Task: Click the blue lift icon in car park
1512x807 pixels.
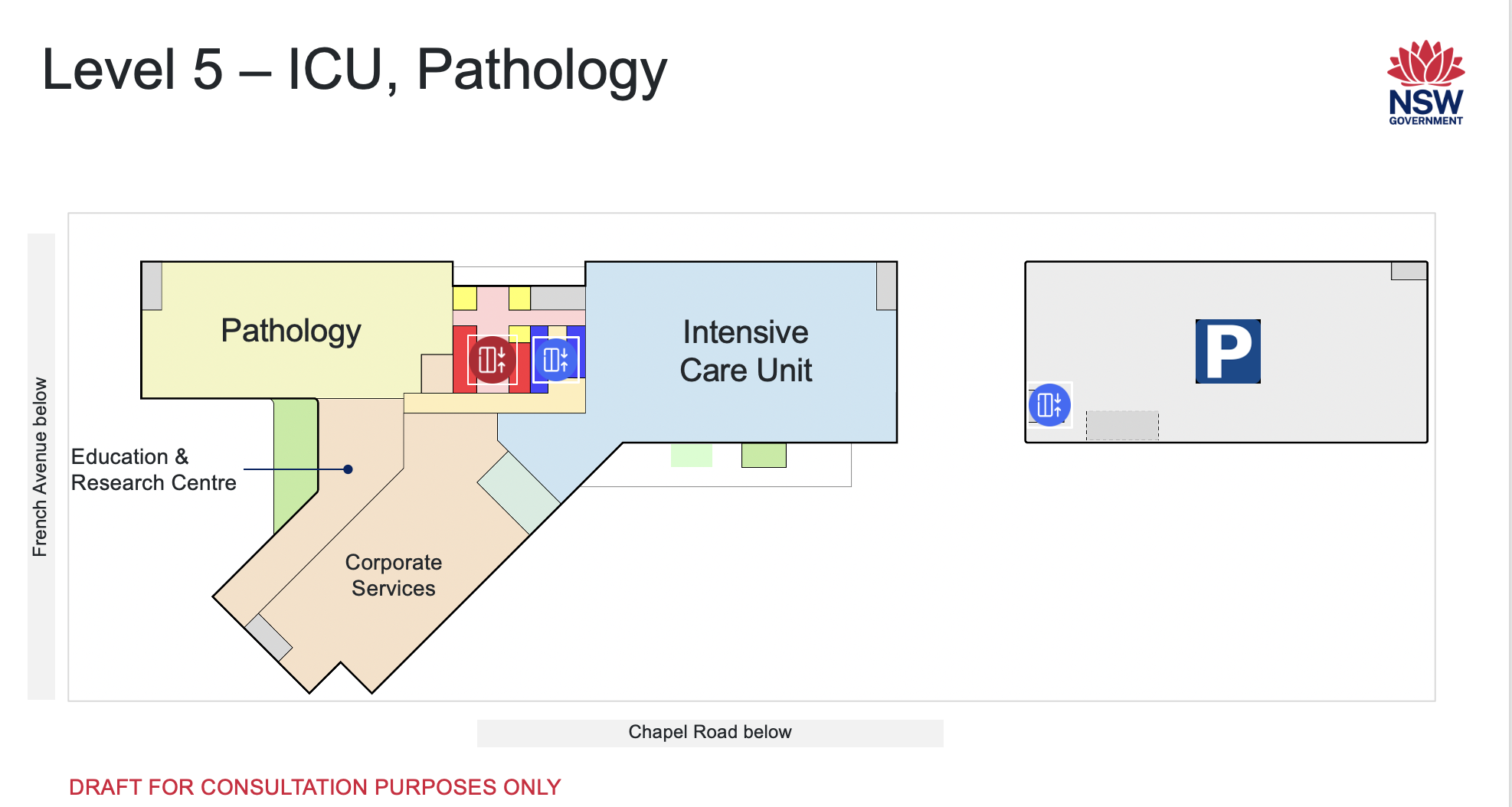Action: [x=1049, y=404]
